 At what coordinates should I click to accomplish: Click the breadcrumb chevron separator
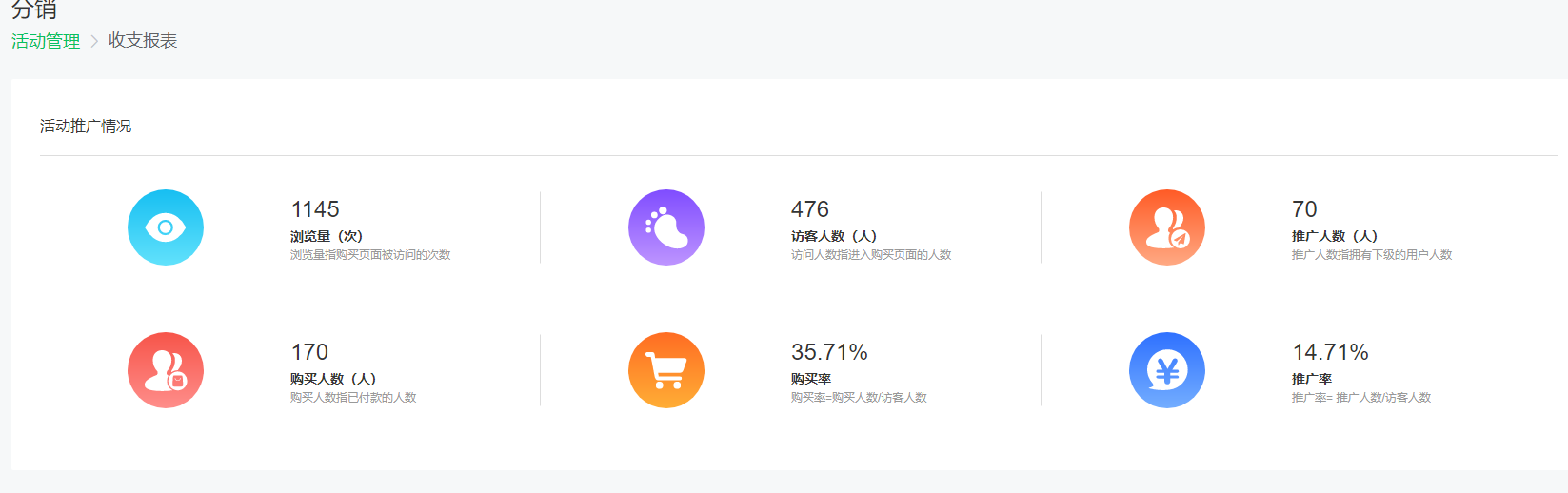coord(94,41)
